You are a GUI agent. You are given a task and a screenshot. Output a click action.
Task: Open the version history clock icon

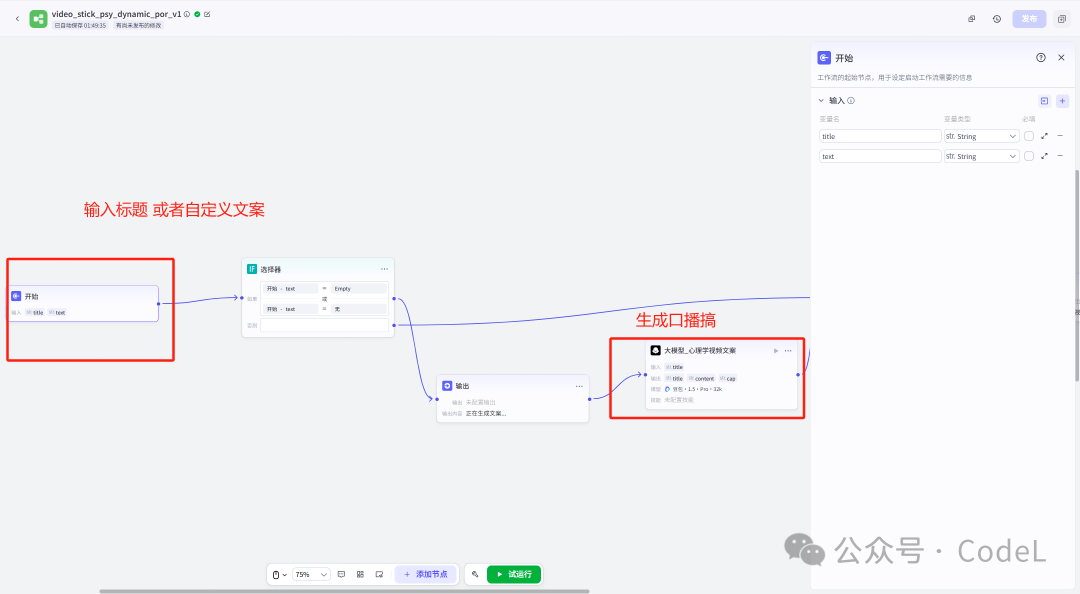997,19
